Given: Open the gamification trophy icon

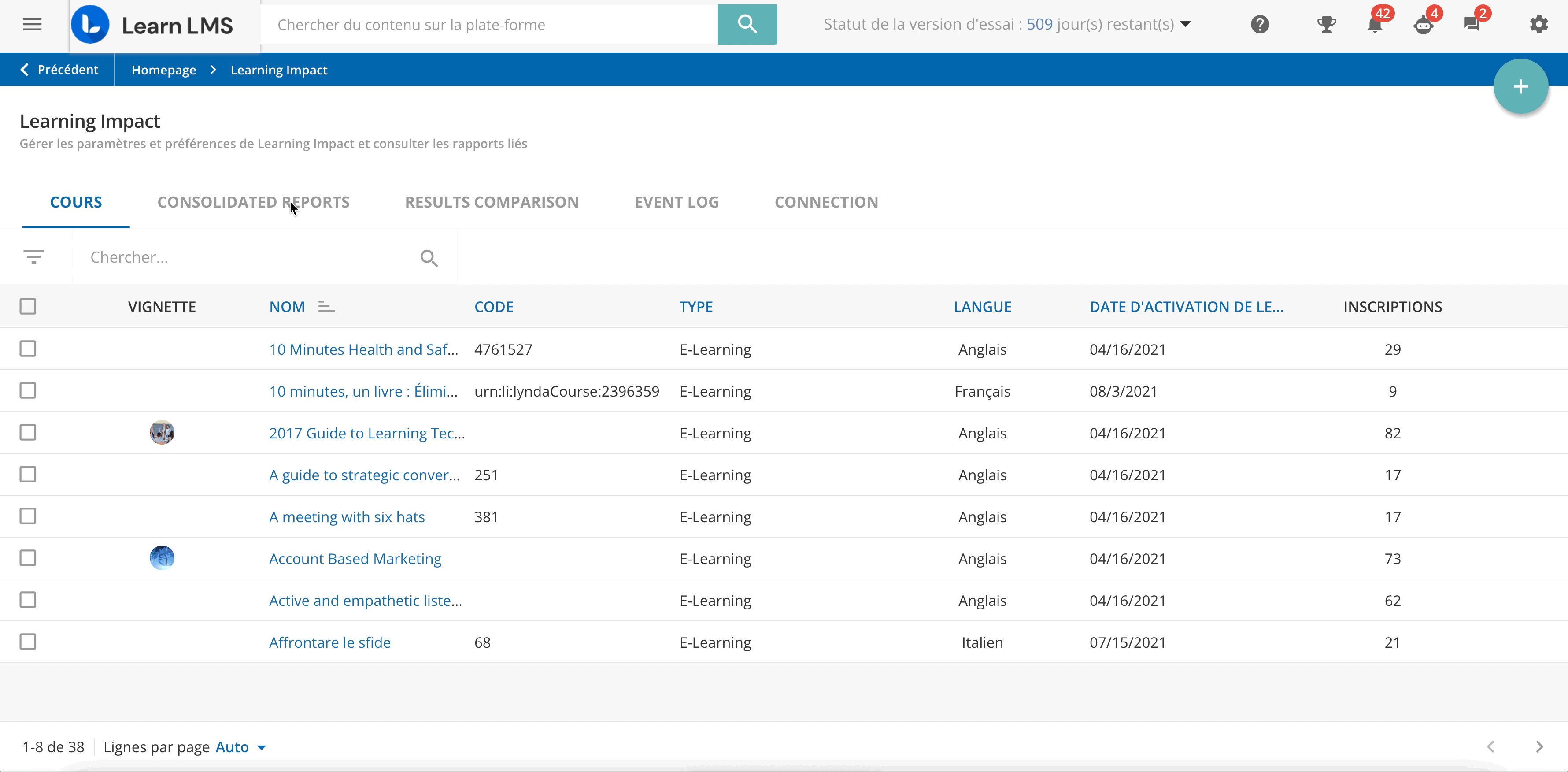Looking at the screenshot, I should pyautogui.click(x=1326, y=25).
